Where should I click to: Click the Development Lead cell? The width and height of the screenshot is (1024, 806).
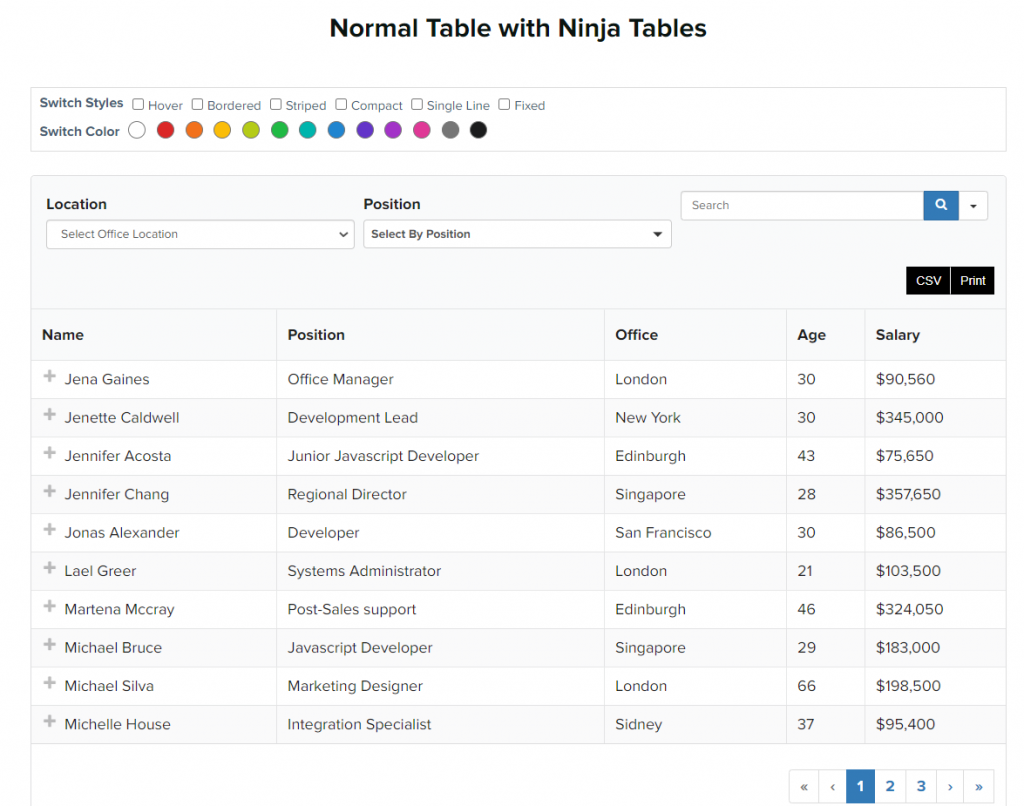tap(440, 417)
